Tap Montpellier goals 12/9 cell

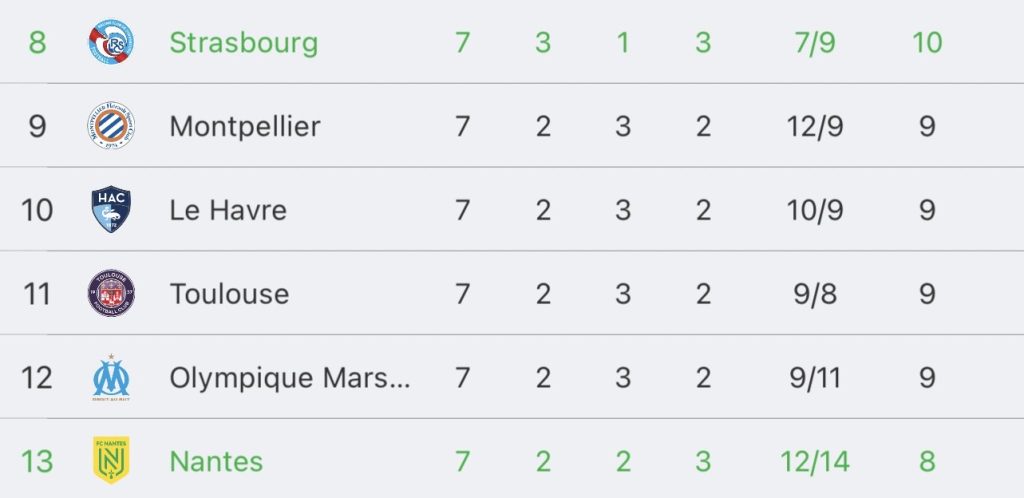coord(814,126)
